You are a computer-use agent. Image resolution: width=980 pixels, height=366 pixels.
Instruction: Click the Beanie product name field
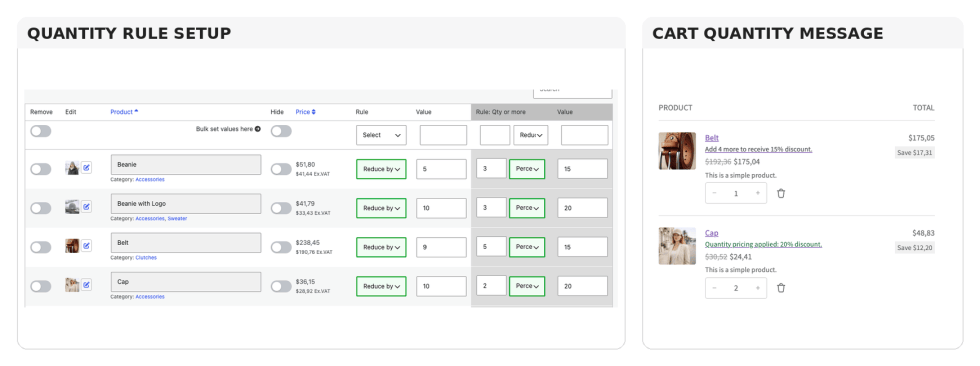[x=186, y=165]
